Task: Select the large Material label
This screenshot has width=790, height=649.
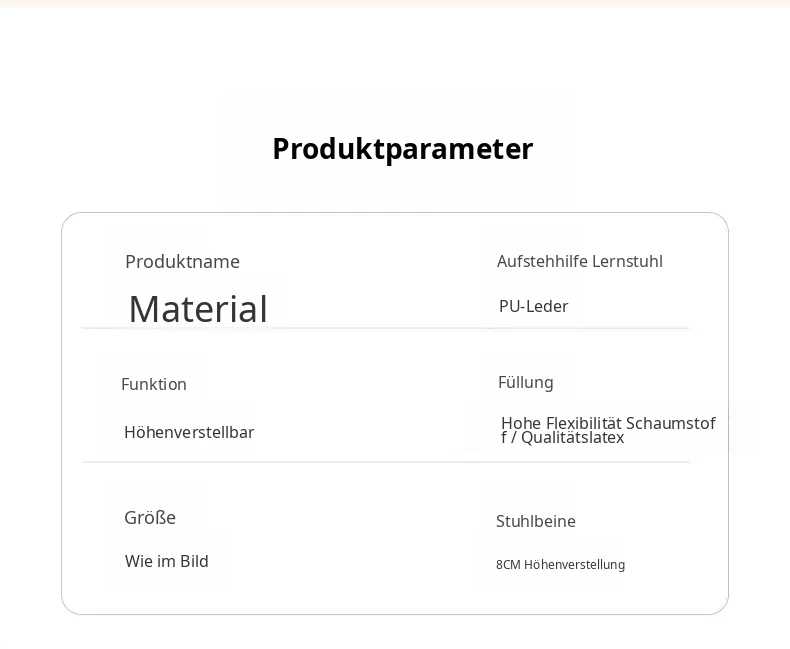Action: point(198,309)
